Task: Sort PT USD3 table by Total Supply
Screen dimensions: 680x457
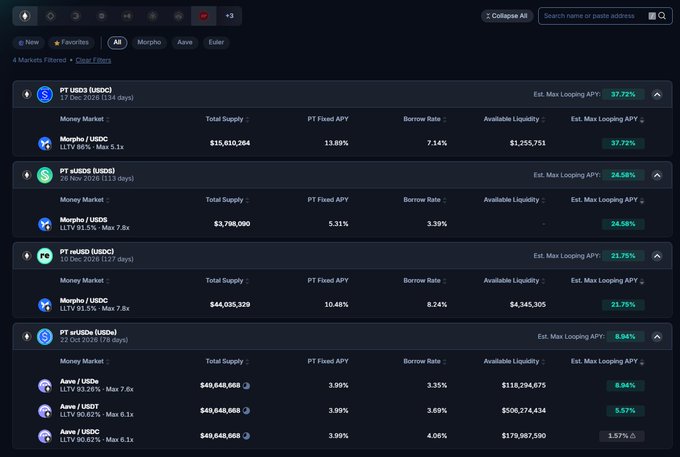Action: pyautogui.click(x=227, y=119)
